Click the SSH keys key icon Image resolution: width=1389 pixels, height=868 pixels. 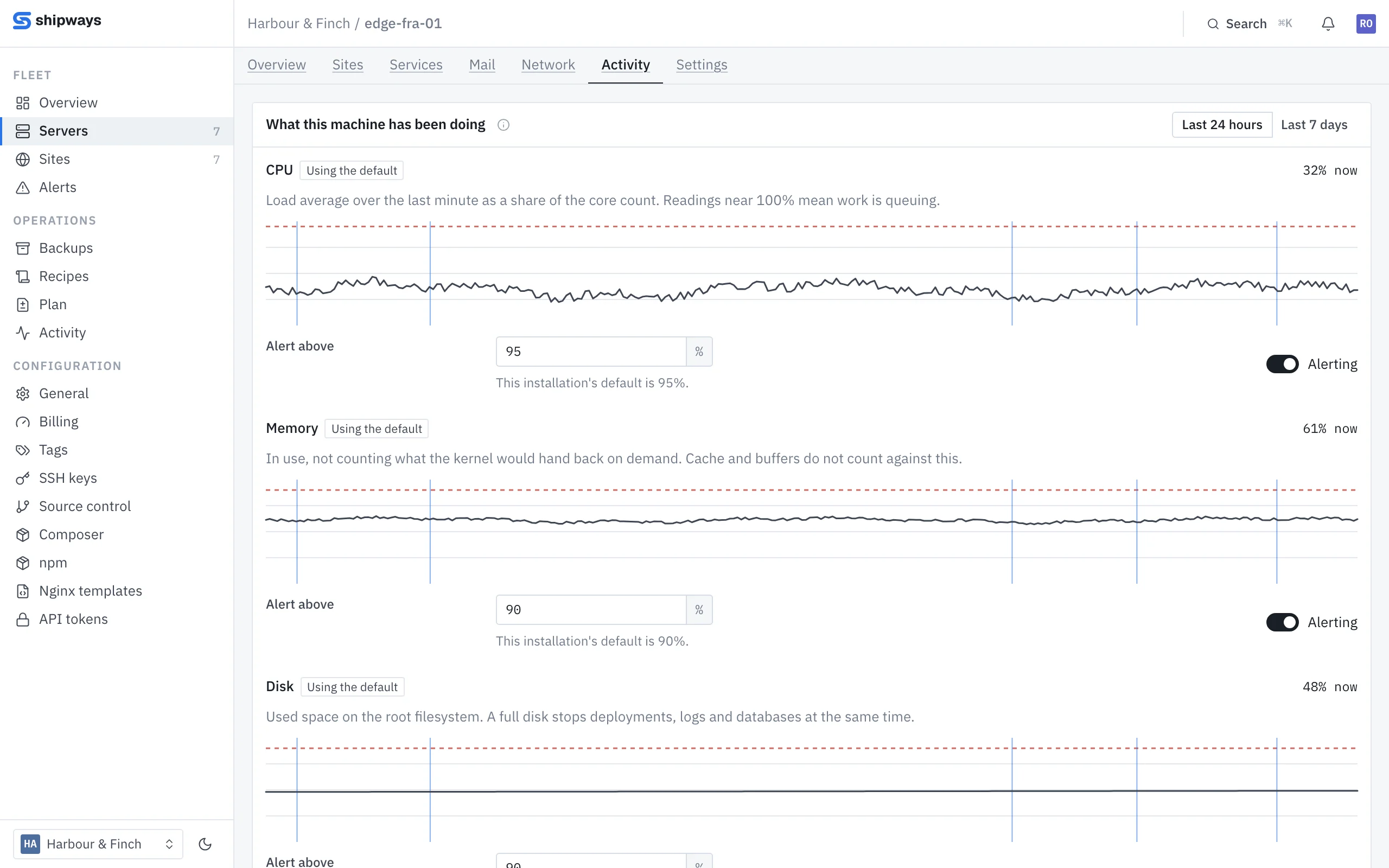click(23, 477)
